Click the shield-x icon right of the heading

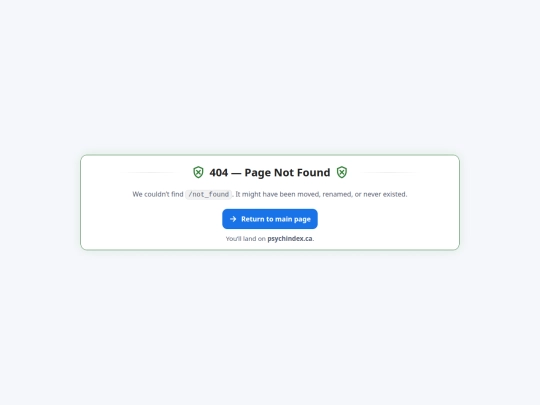[342, 172]
